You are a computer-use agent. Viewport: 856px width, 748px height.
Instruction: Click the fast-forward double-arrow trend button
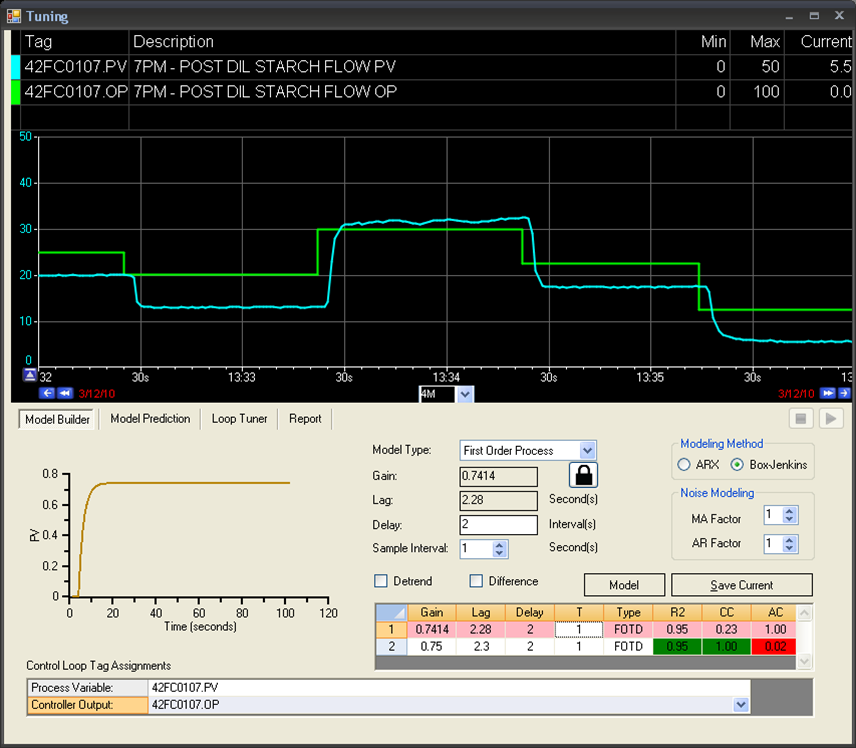coord(828,393)
